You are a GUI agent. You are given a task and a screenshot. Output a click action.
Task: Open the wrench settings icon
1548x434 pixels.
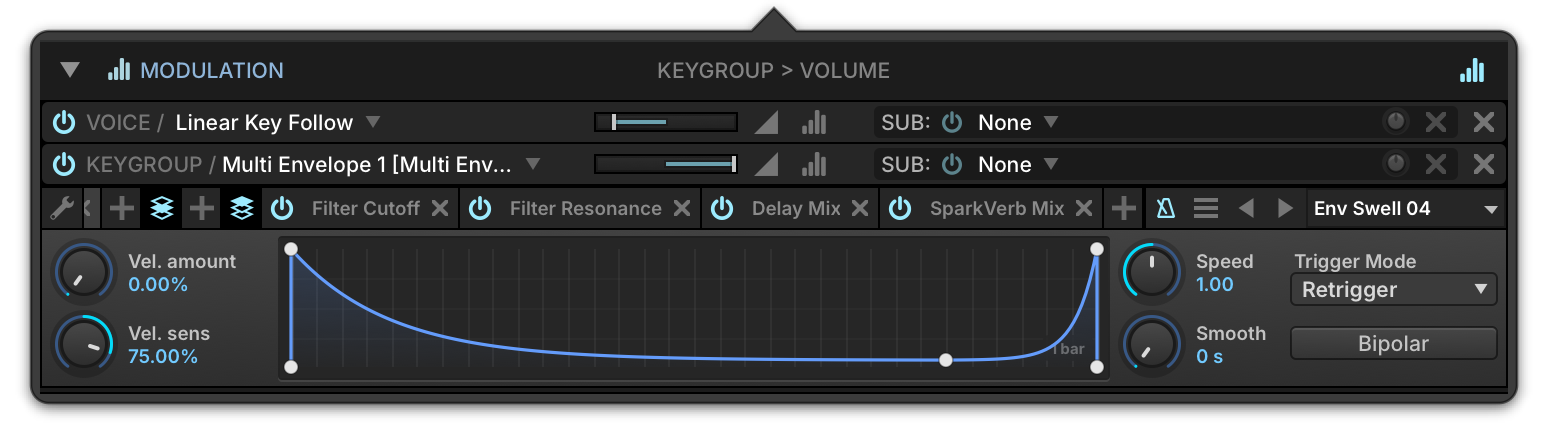(62, 208)
